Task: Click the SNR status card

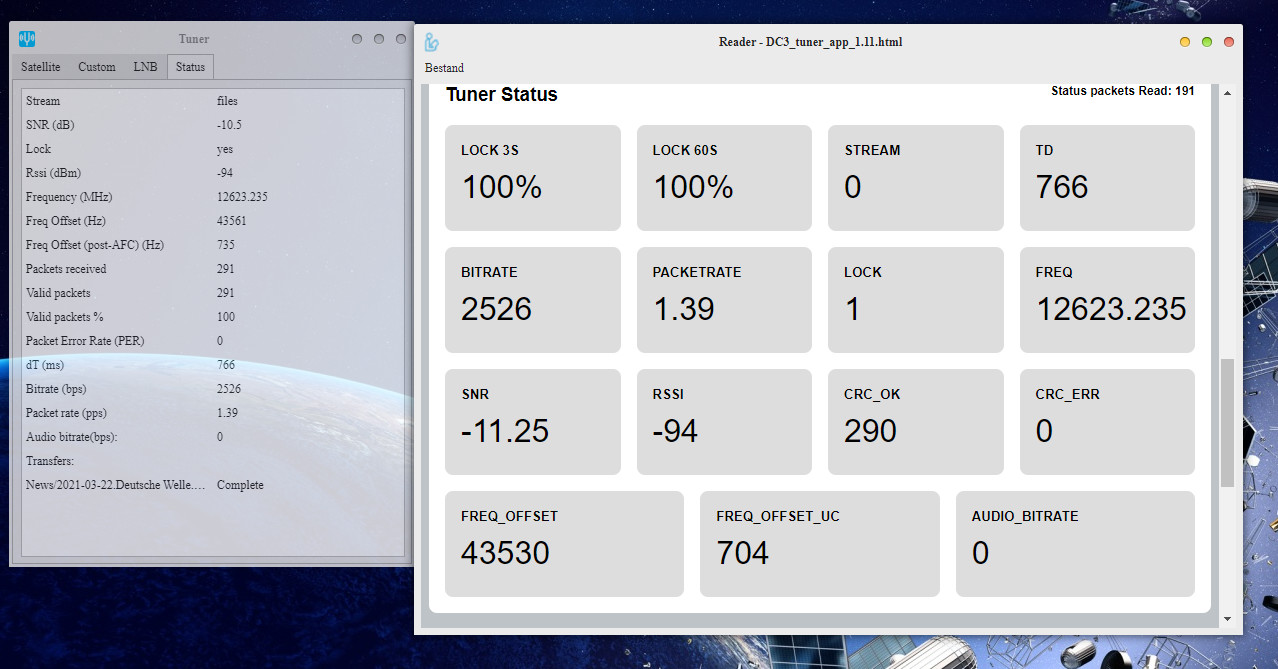Action: point(532,422)
